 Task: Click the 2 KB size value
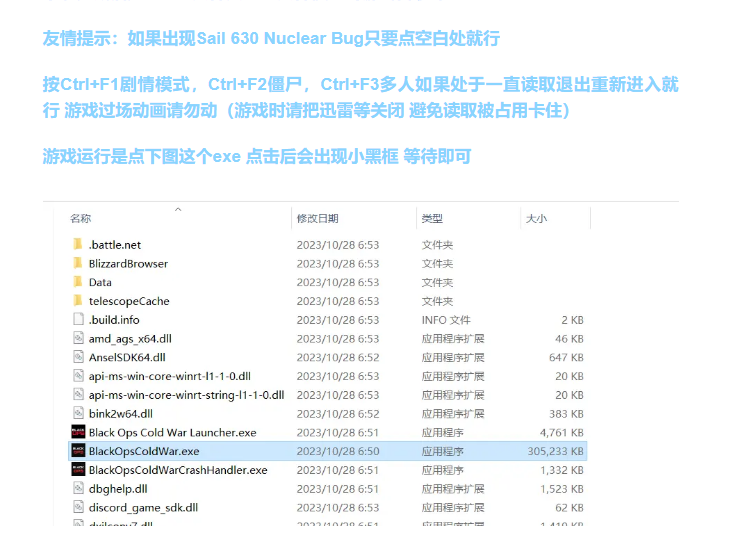pyautogui.click(x=573, y=320)
